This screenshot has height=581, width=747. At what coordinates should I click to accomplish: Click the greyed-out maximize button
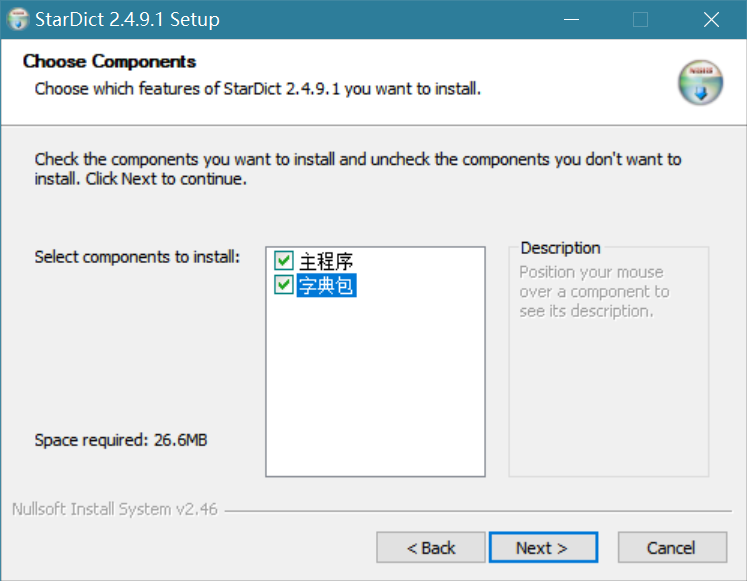640,20
